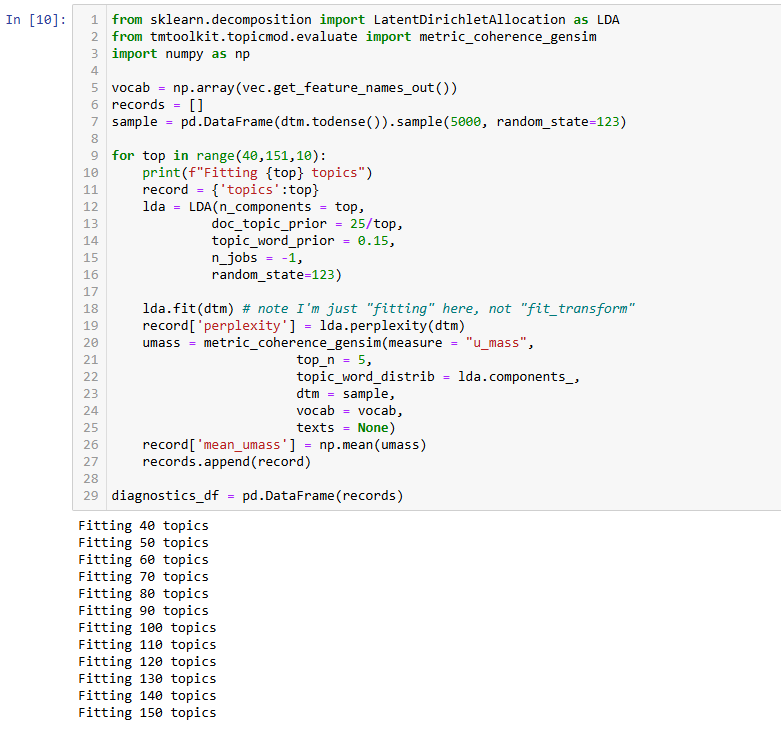This screenshot has height=730, width=781.
Task: Click output line 'Fitting 100 topics'
Action: click(x=147, y=627)
